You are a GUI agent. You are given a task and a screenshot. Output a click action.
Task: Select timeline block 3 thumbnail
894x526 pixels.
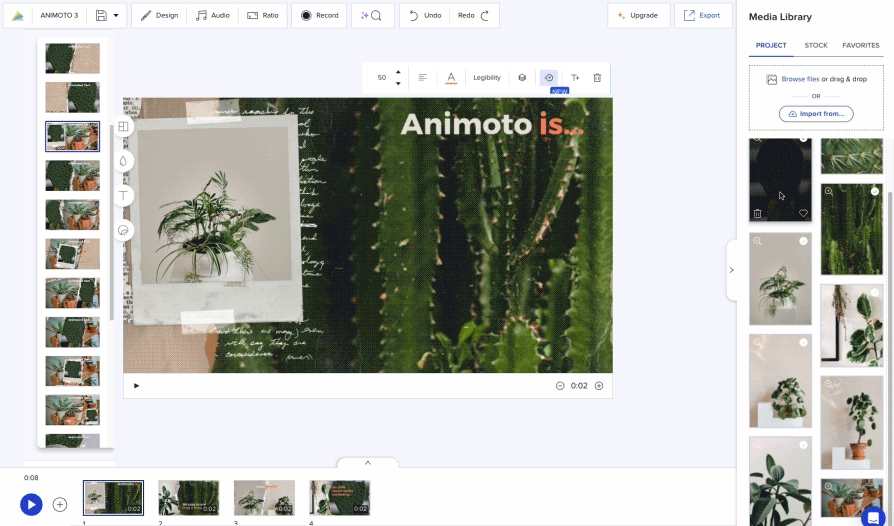point(264,498)
